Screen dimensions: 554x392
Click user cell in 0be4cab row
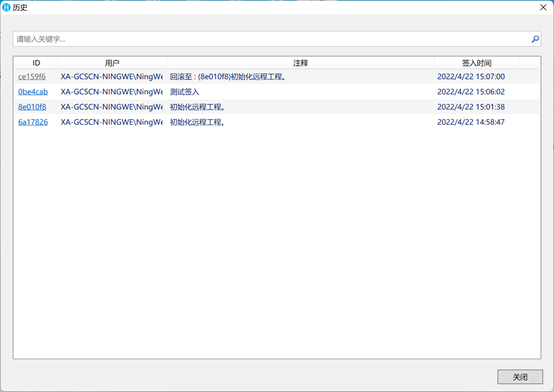pos(112,92)
